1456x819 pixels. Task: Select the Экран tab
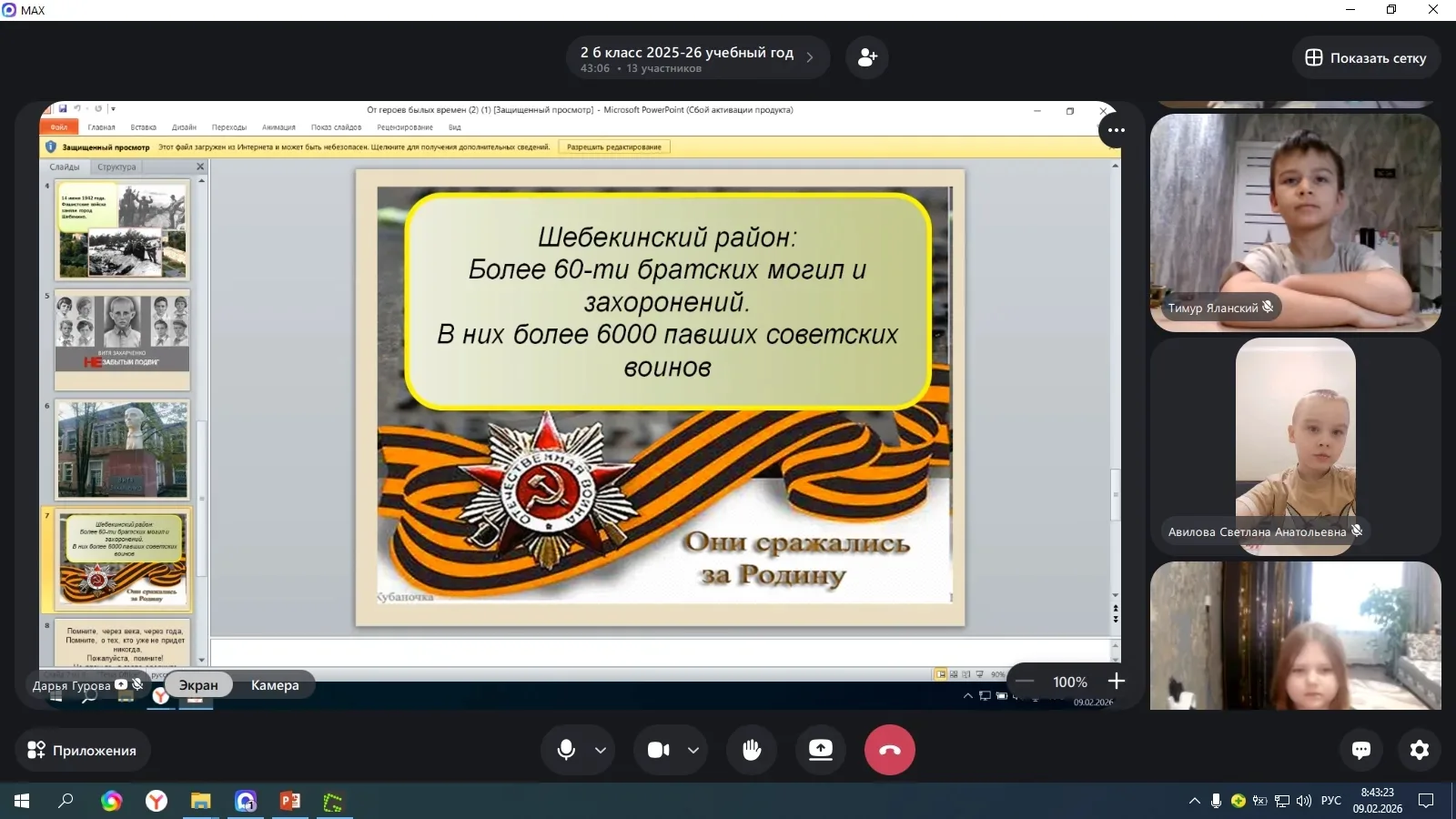[x=198, y=685]
